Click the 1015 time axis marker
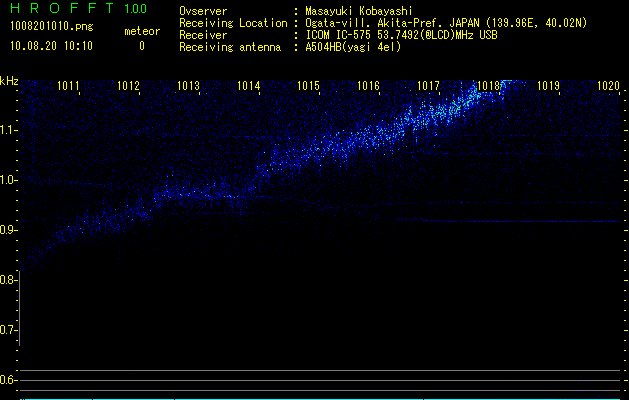 pyautogui.click(x=308, y=86)
